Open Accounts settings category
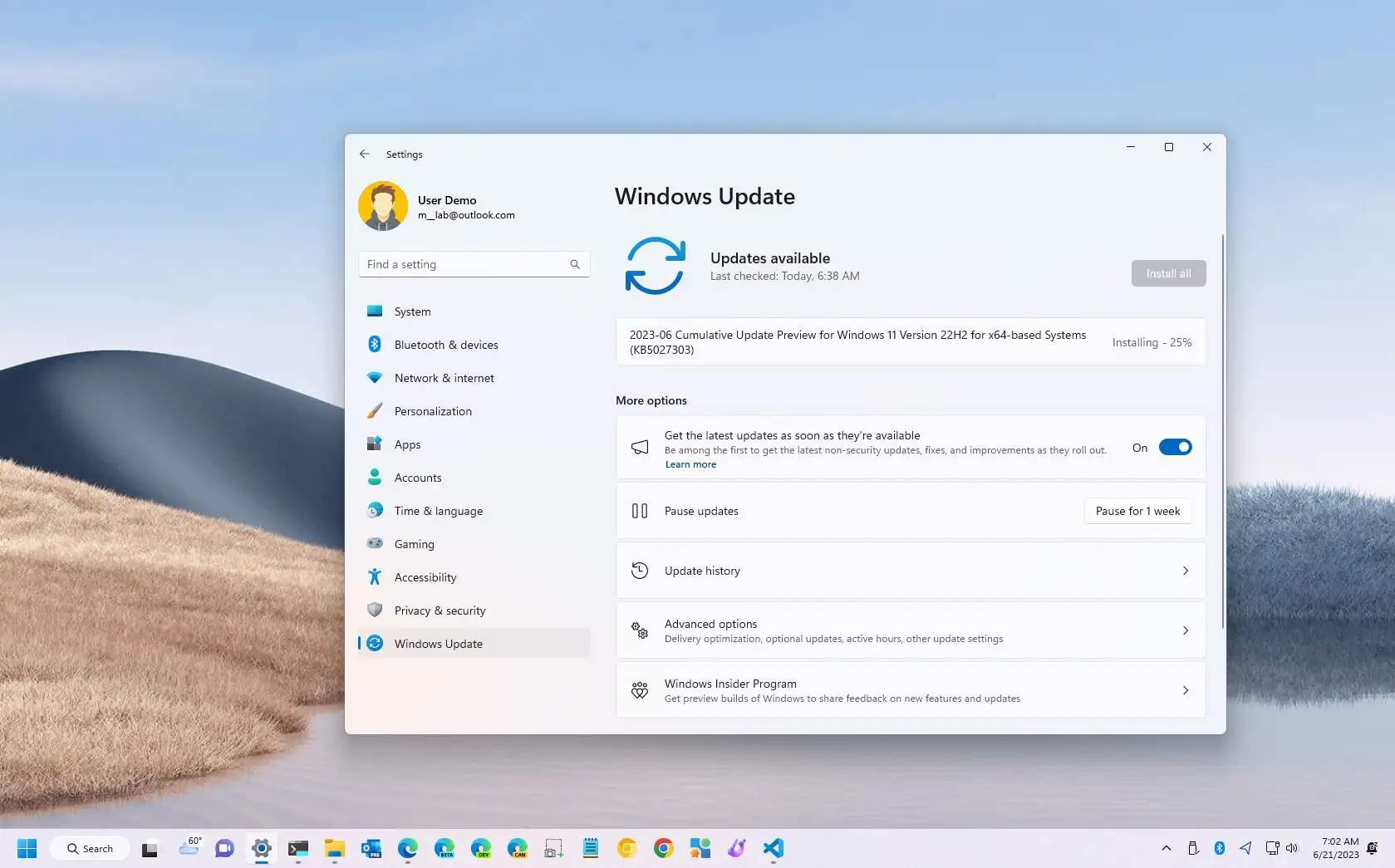Screen dimensions: 1395x868 [x=474, y=478]
